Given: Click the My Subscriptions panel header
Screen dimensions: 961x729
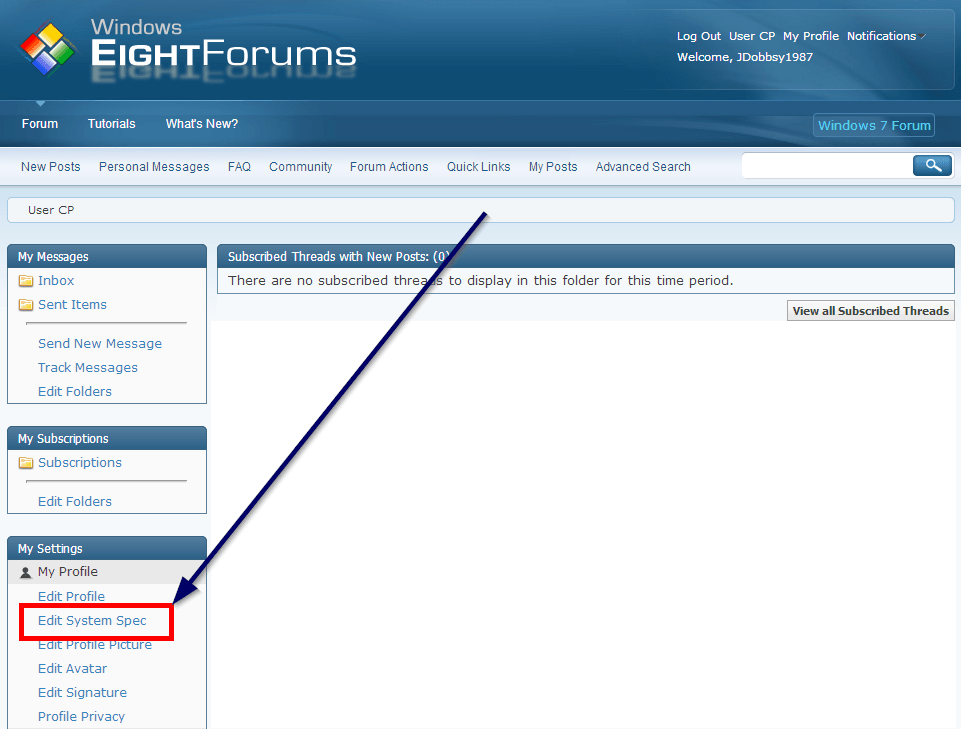Looking at the screenshot, I should coord(107,438).
